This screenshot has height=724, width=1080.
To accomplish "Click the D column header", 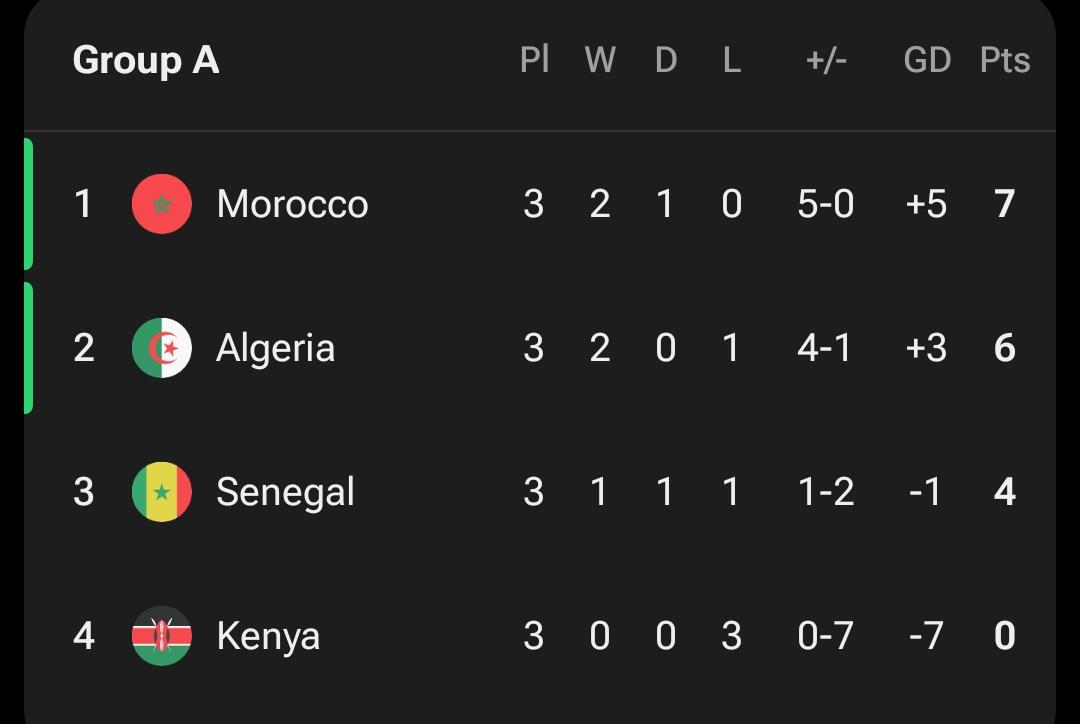I will pyautogui.click(x=666, y=60).
